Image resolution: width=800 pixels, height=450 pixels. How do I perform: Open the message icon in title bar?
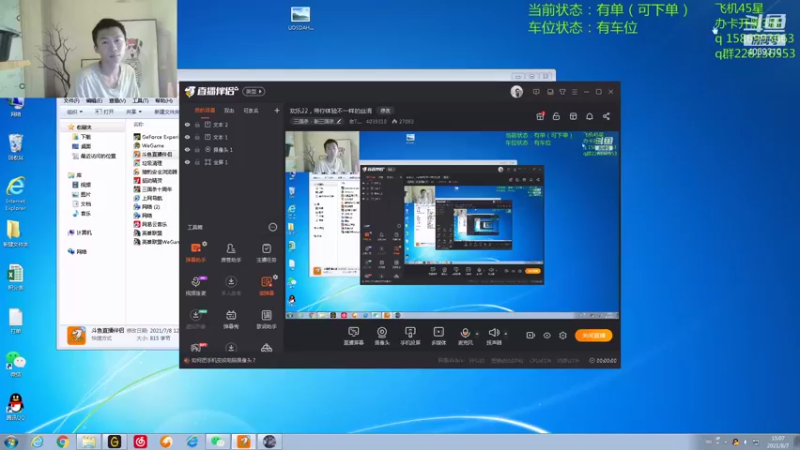click(536, 92)
